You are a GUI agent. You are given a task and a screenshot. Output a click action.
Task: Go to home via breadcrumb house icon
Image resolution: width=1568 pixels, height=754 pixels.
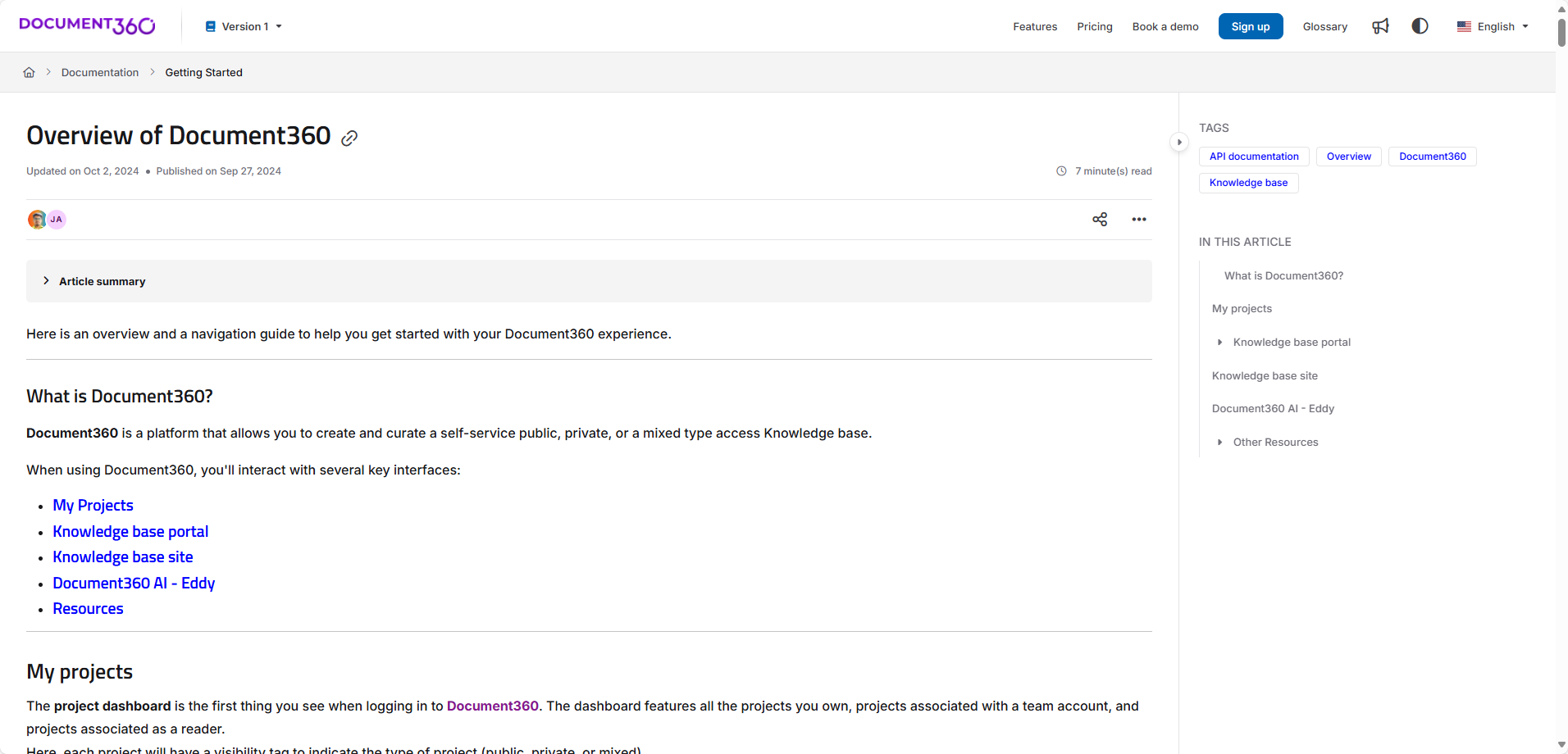tap(29, 72)
